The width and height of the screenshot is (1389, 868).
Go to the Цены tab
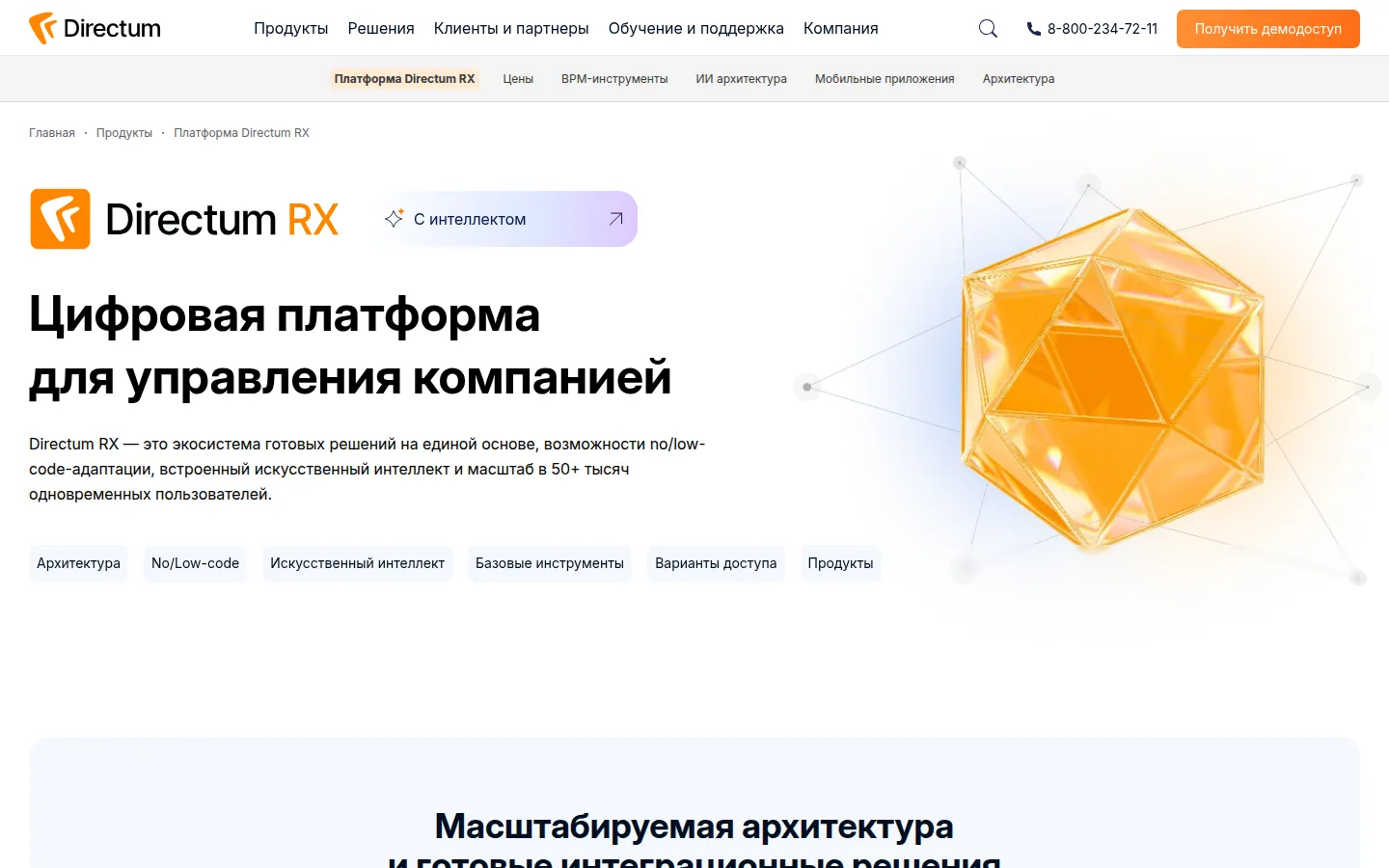[x=518, y=79]
